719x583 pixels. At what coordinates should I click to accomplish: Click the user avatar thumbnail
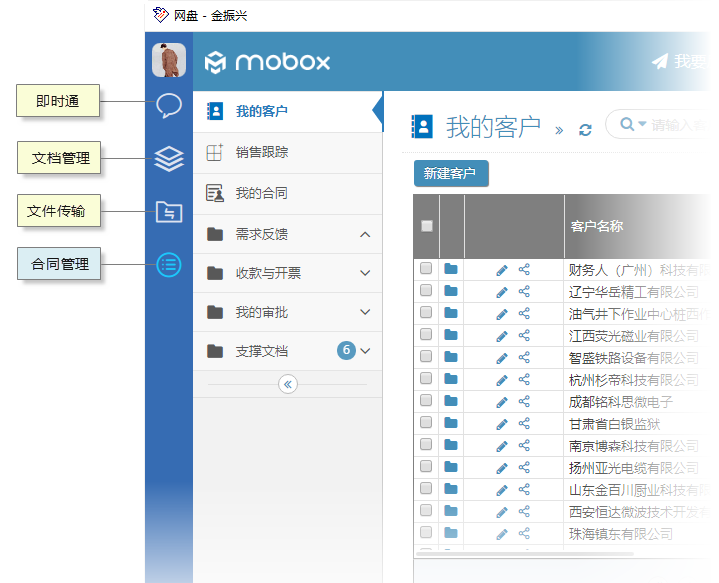(169, 61)
